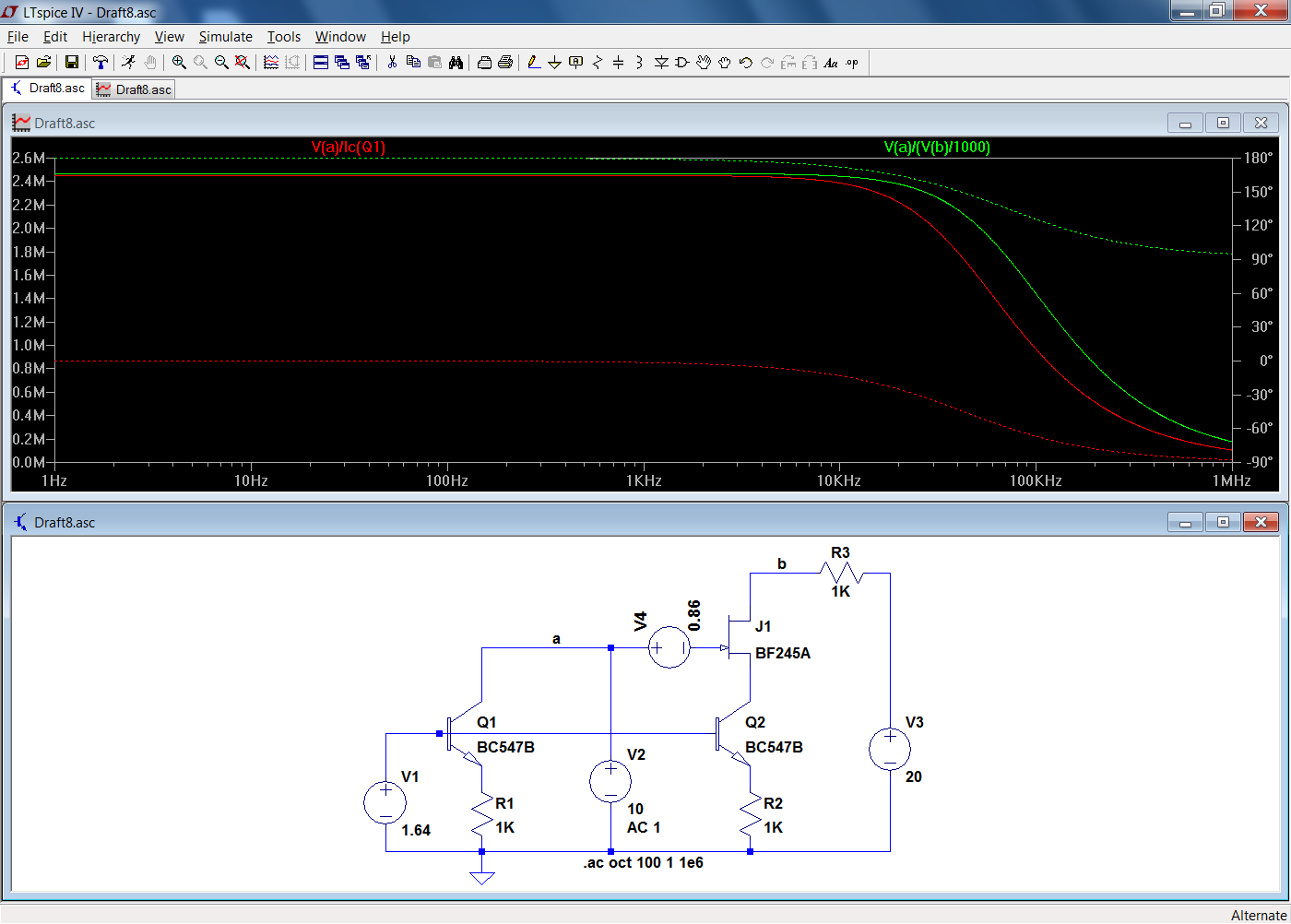Select the Zoom In magnifier icon

[x=179, y=62]
